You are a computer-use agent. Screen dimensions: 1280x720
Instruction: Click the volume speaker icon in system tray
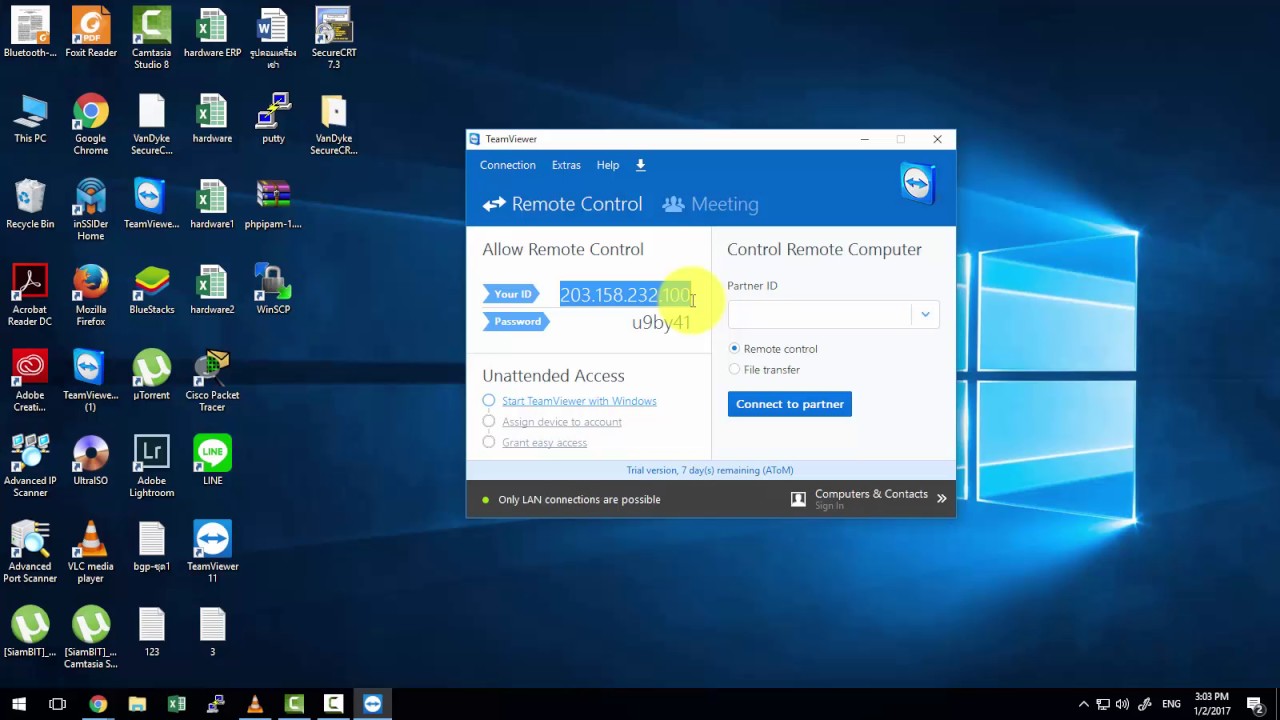click(x=1122, y=704)
